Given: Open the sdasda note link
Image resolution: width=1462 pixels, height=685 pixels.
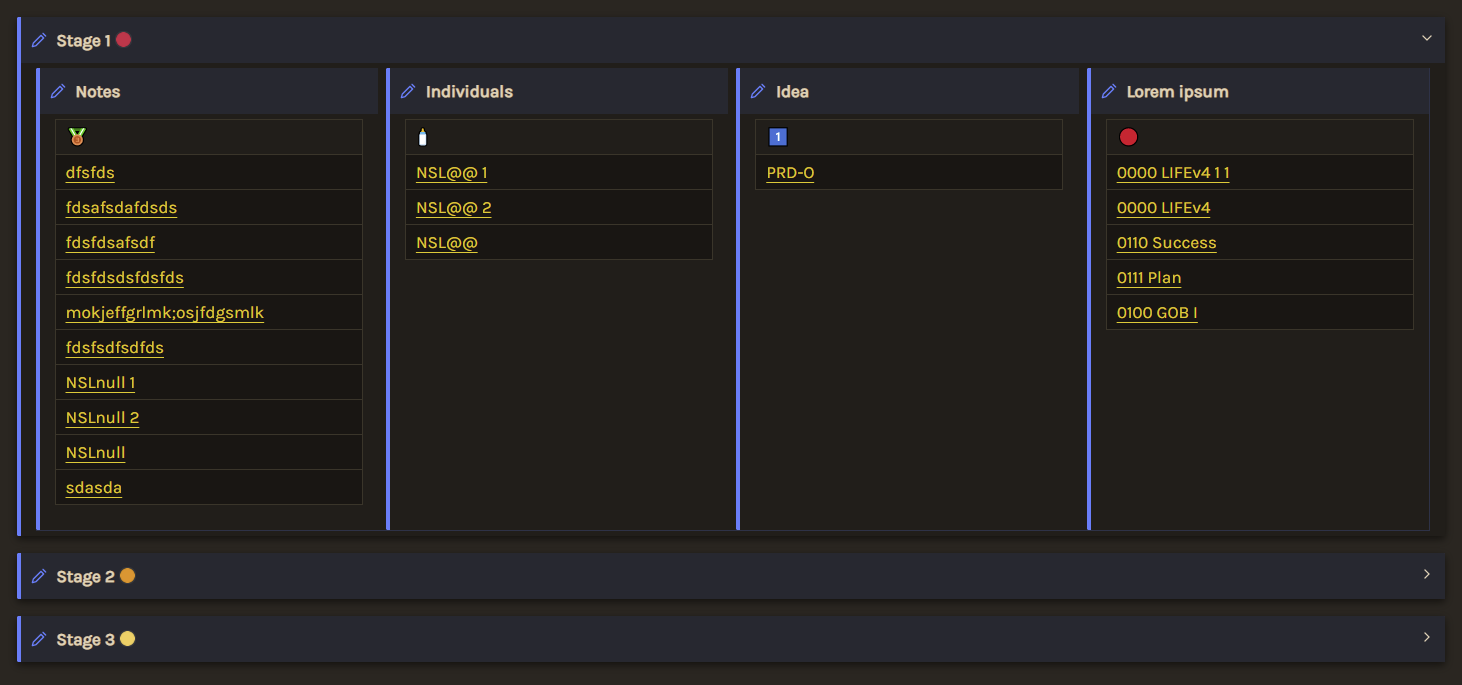Looking at the screenshot, I should pyautogui.click(x=94, y=488).
